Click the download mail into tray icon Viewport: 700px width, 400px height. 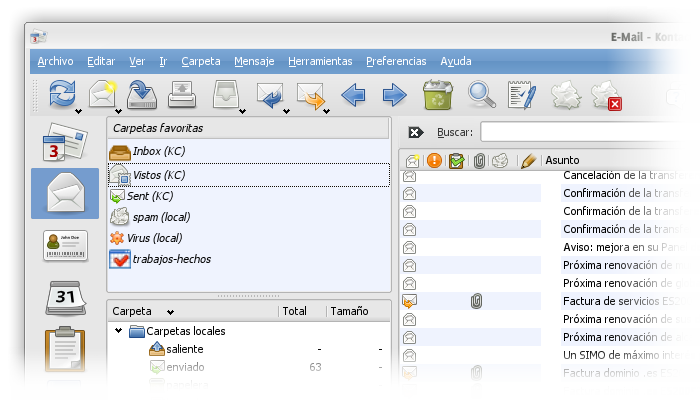pyautogui.click(x=142, y=94)
